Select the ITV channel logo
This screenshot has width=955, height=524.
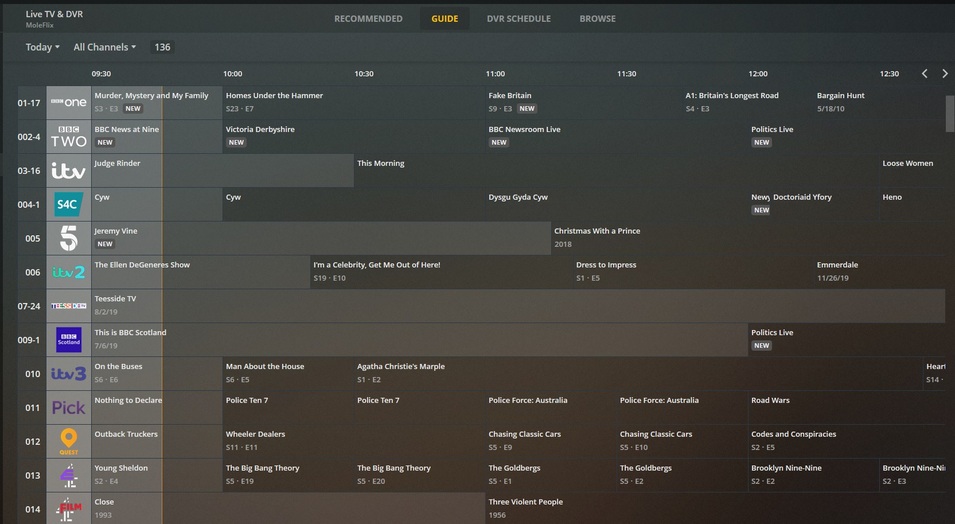[69, 171]
